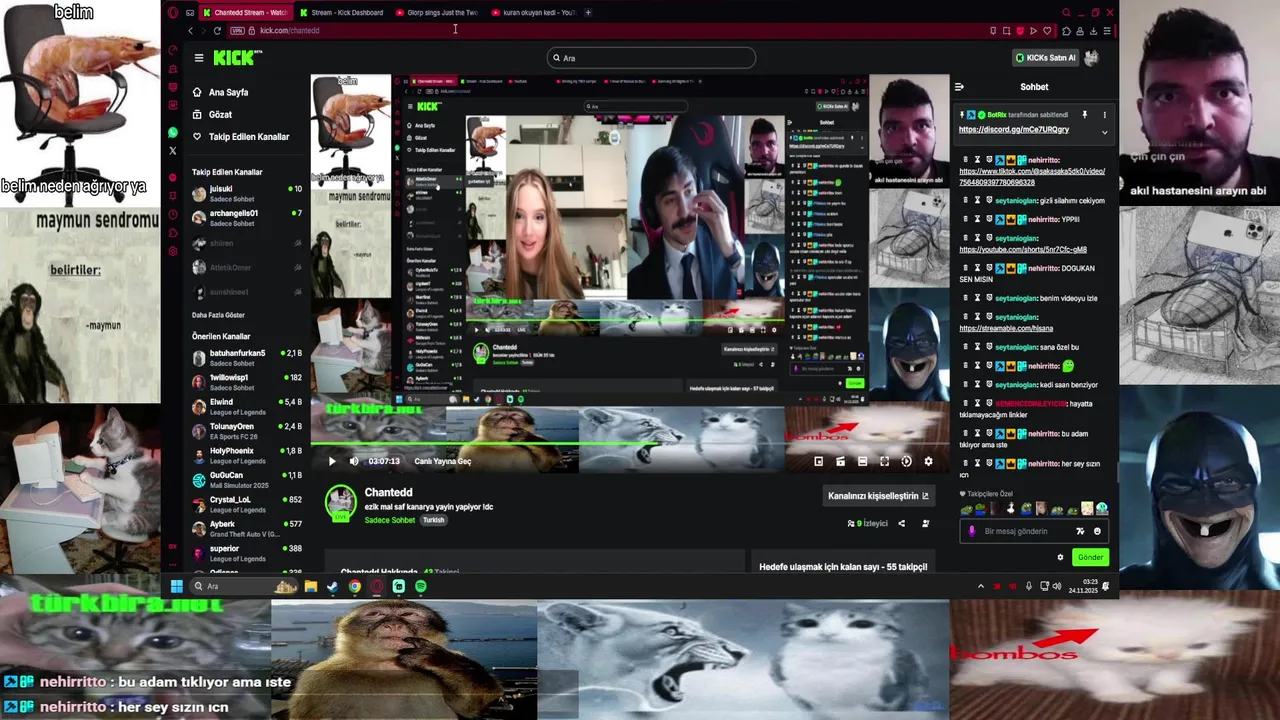Open the Crystal_LoL recommended channel

coord(247,504)
